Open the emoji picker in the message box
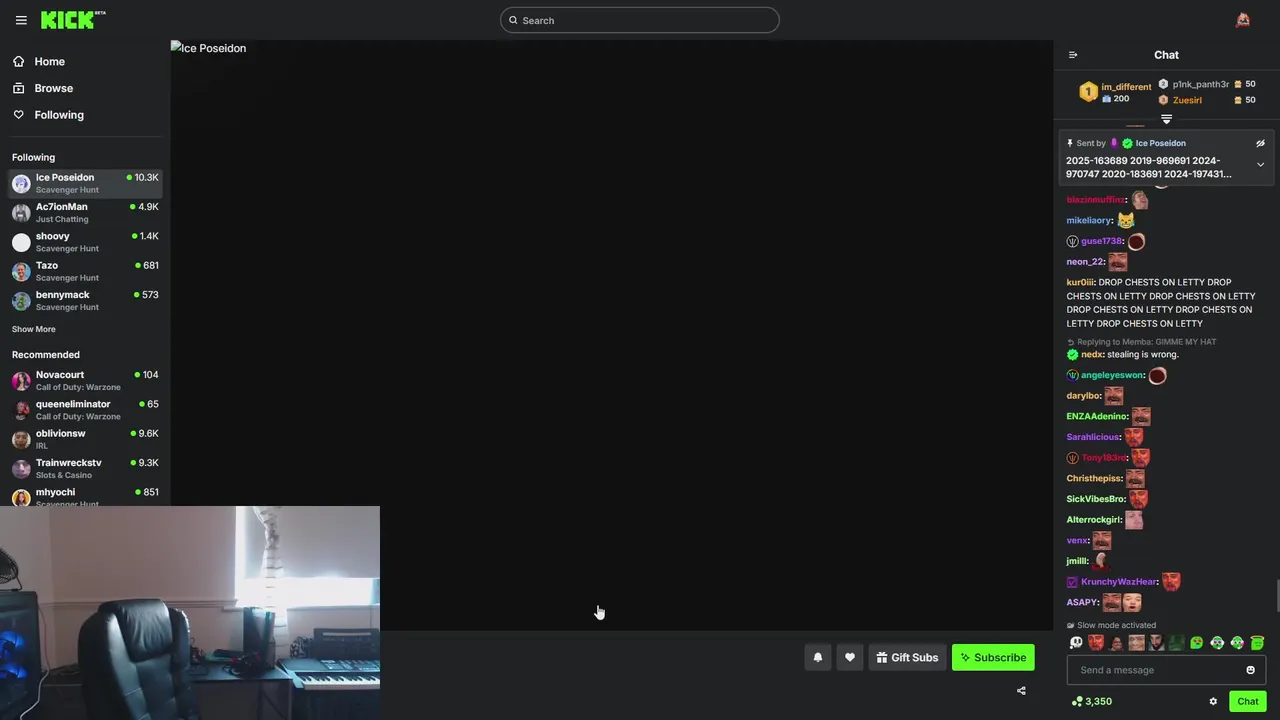The width and height of the screenshot is (1280, 720). pos(1250,670)
